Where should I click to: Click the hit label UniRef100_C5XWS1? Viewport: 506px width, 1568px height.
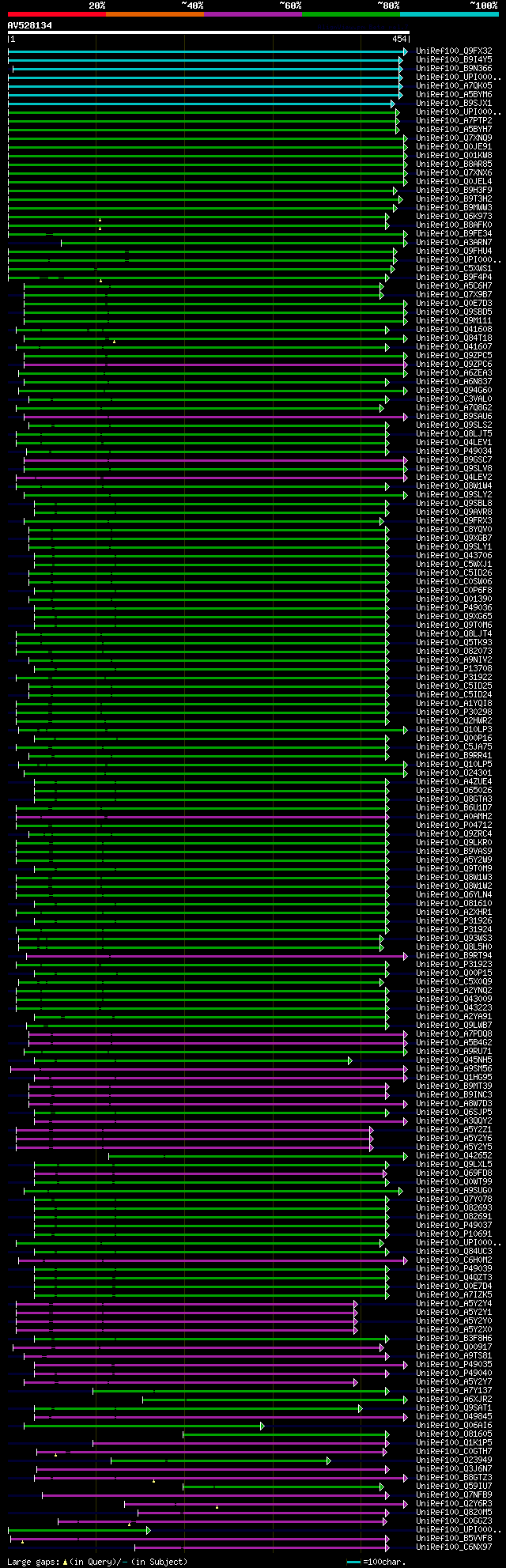[x=454, y=268]
